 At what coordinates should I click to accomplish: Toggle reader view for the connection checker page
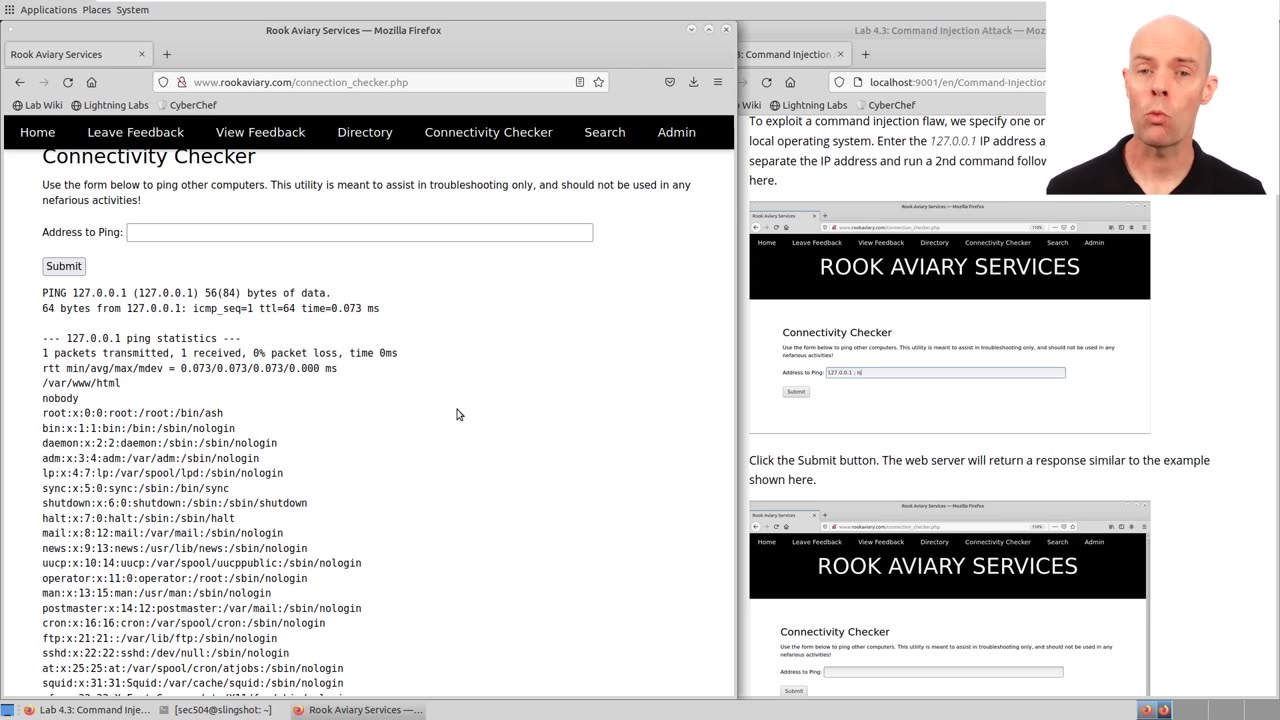click(x=579, y=82)
